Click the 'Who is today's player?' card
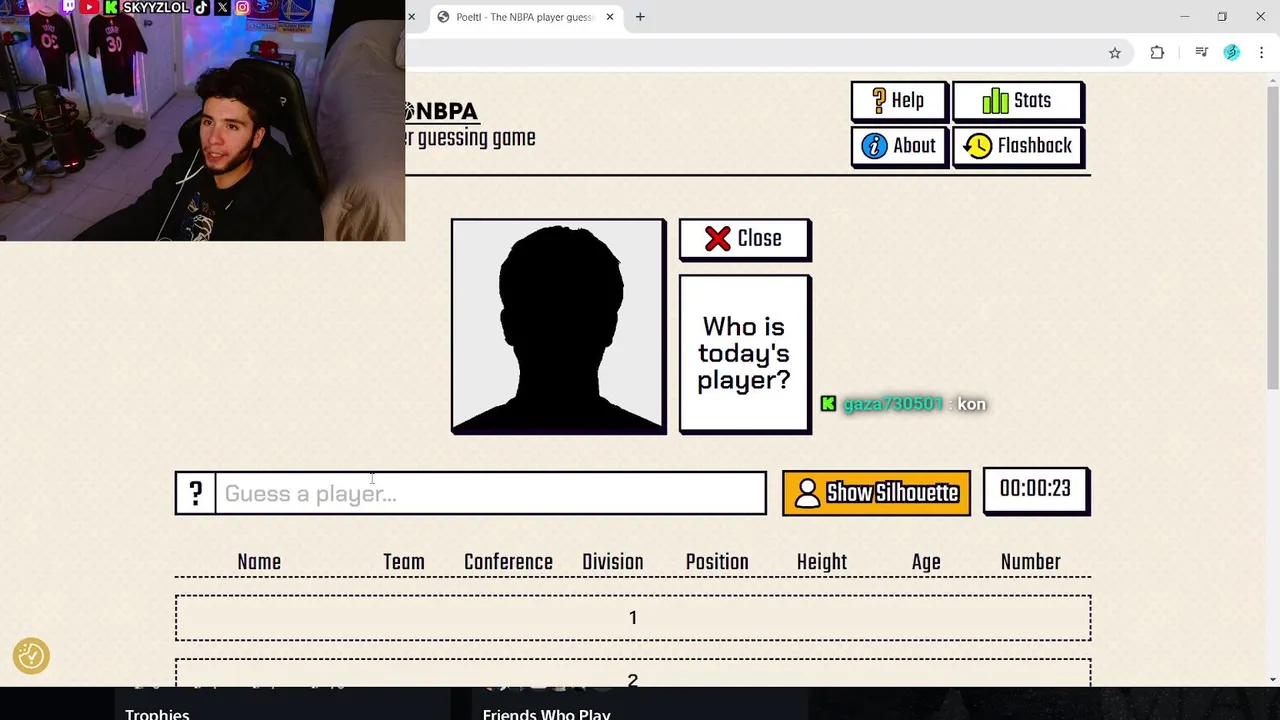This screenshot has height=720, width=1280. [x=745, y=354]
